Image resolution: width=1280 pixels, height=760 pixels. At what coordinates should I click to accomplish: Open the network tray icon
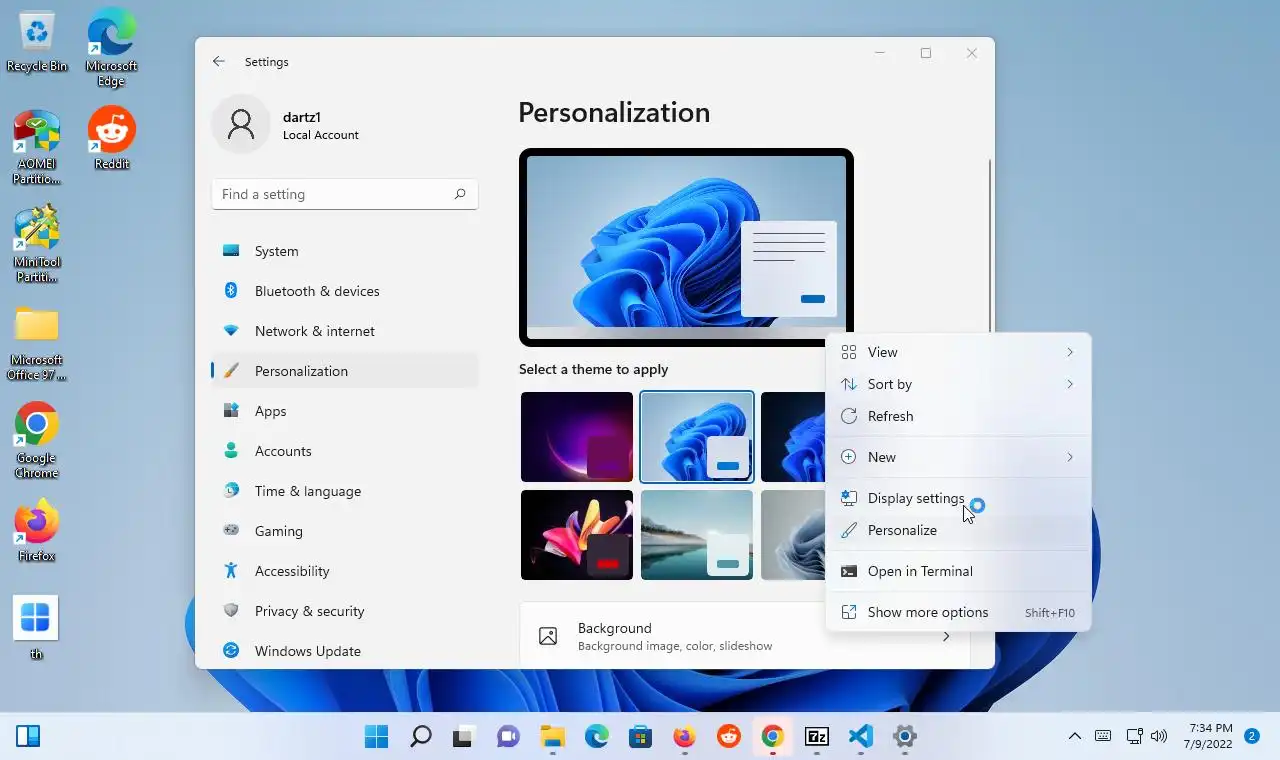(1135, 737)
